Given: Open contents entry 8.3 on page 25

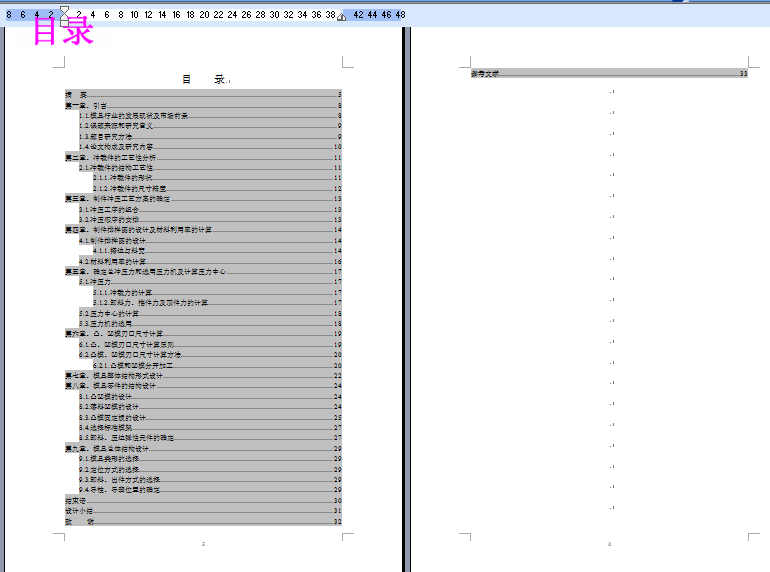Looking at the screenshot, I should tap(210, 418).
